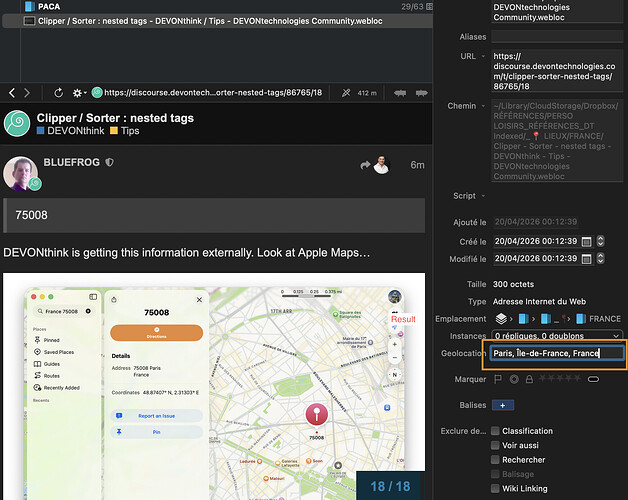Viewport: 628px width, 500px height.
Task: Check the Voir aussi exclusion checkbox
Action: [495, 446]
